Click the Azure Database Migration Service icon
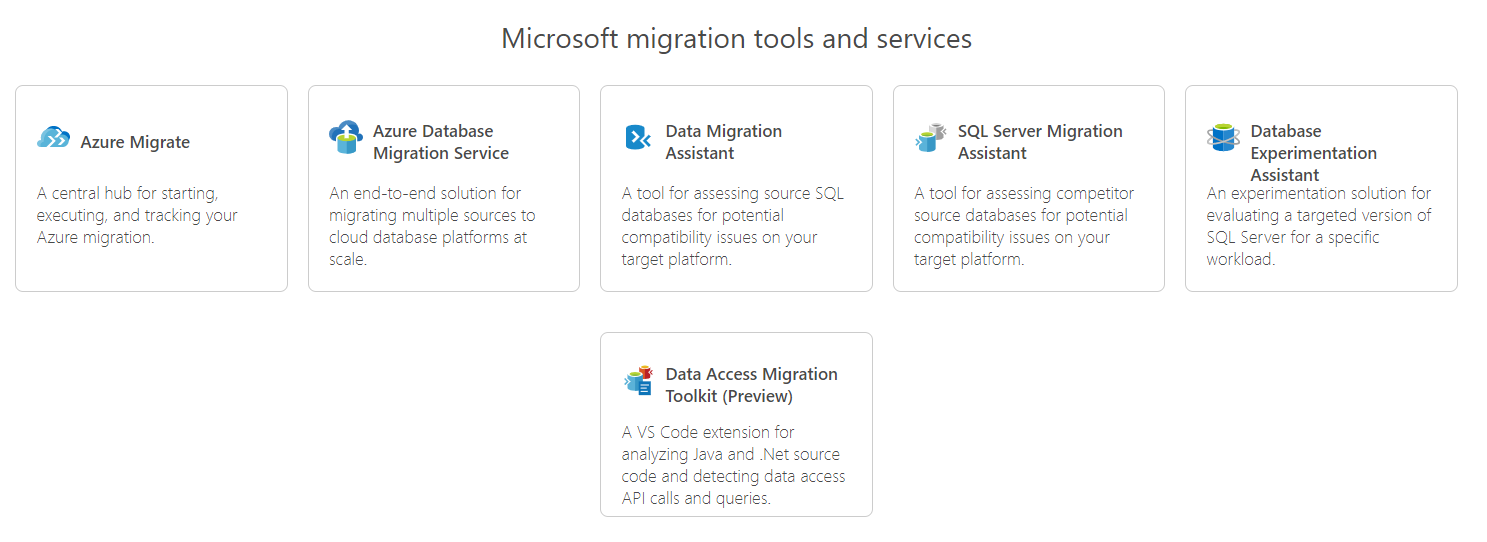Image resolution: width=1487 pixels, height=542 pixels. tap(346, 138)
